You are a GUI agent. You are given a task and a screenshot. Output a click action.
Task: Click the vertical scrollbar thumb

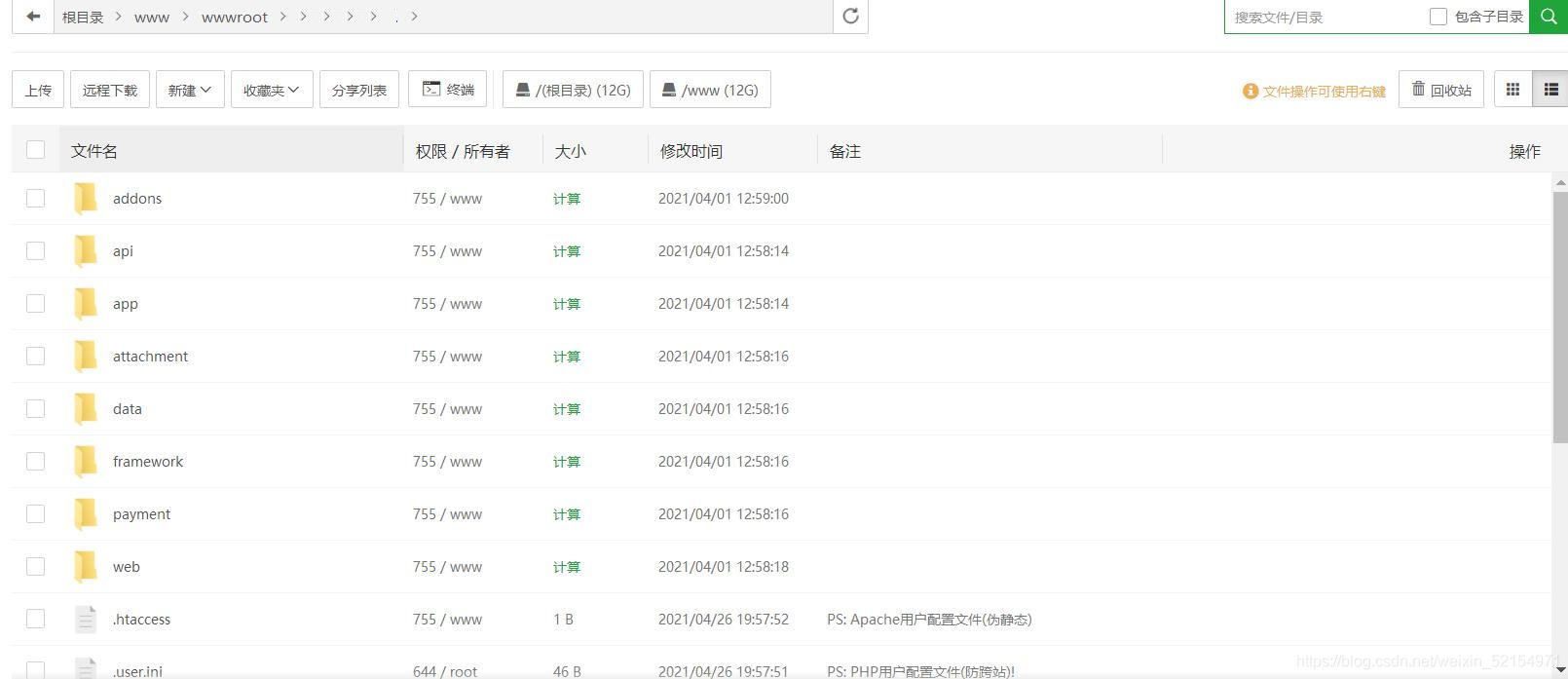coord(1560,317)
